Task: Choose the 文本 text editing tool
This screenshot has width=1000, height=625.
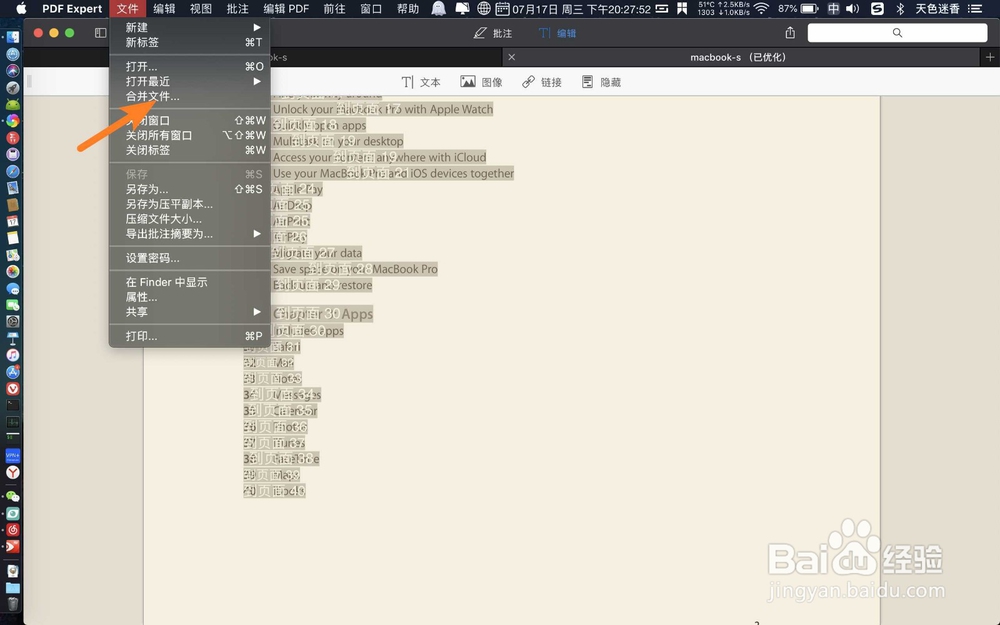Action: [421, 82]
